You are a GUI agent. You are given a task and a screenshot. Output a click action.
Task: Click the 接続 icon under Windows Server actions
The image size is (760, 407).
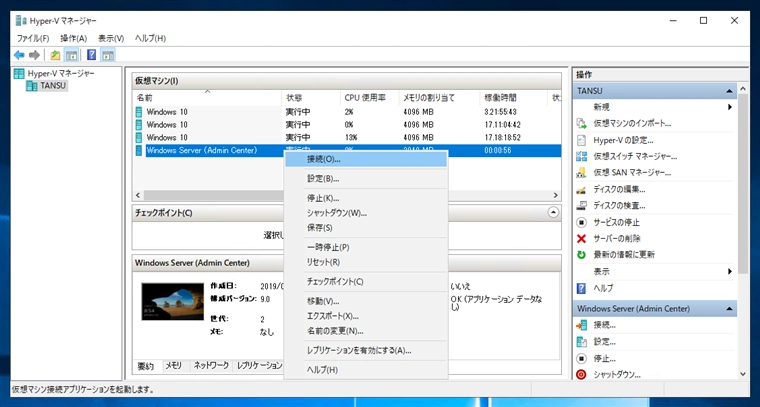click(x=581, y=326)
